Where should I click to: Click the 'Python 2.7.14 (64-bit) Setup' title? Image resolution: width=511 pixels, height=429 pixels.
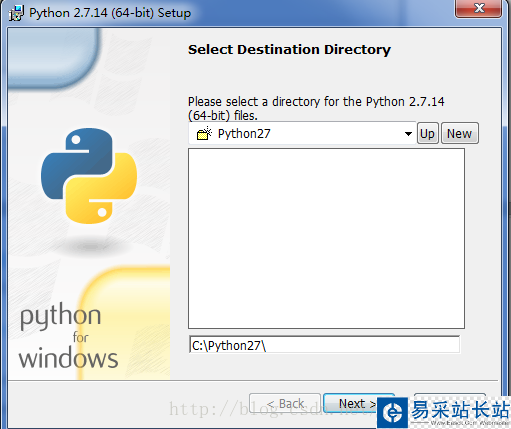pos(110,13)
